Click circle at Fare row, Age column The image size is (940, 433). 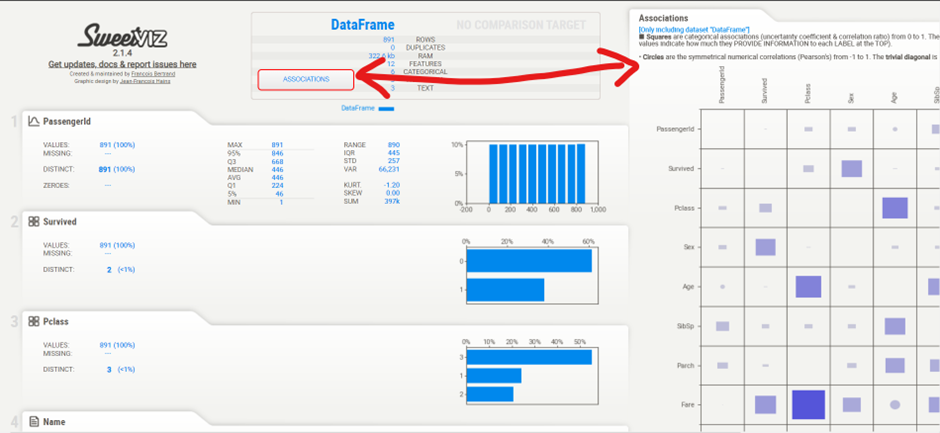(895, 405)
